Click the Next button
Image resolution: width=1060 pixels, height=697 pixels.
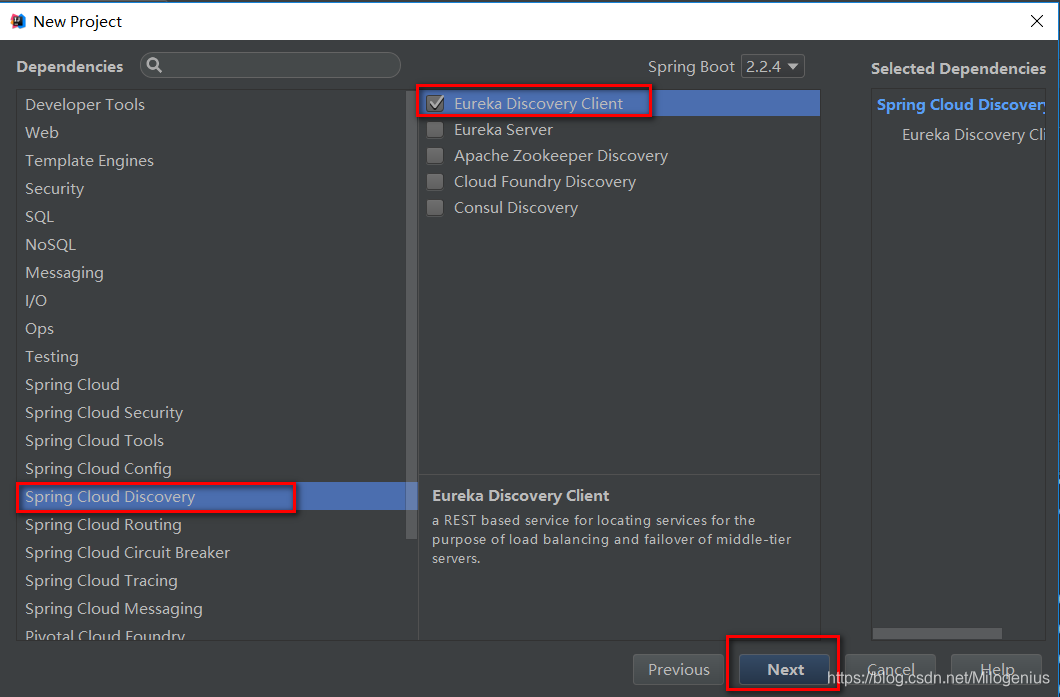click(x=785, y=669)
